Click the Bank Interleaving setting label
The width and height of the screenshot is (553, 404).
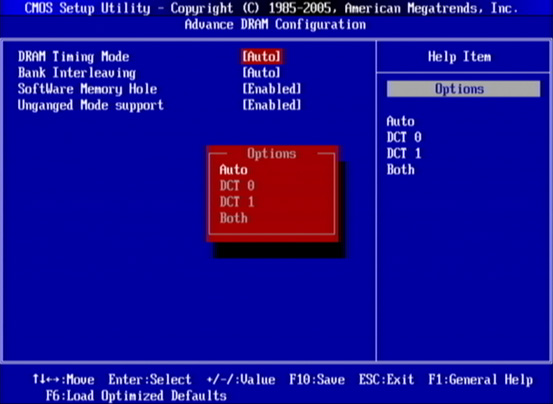(x=77, y=73)
